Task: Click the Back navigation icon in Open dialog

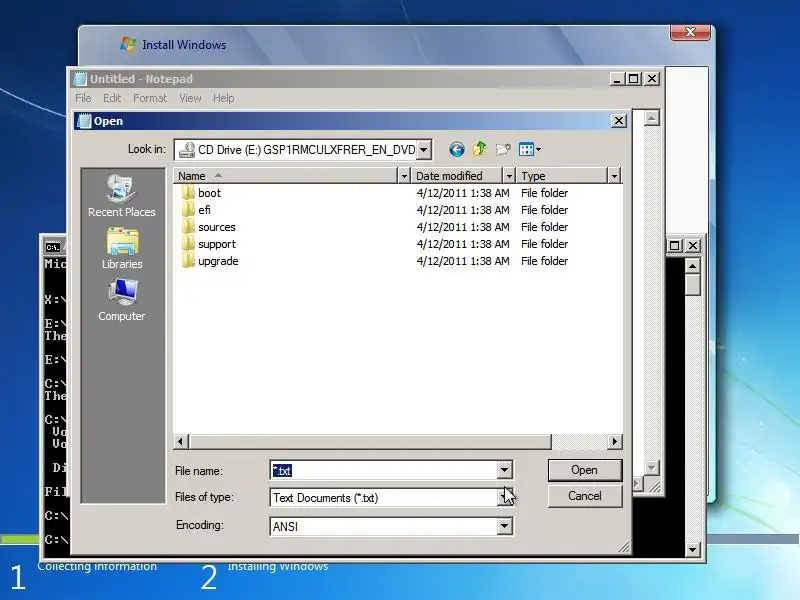Action: 457,149
